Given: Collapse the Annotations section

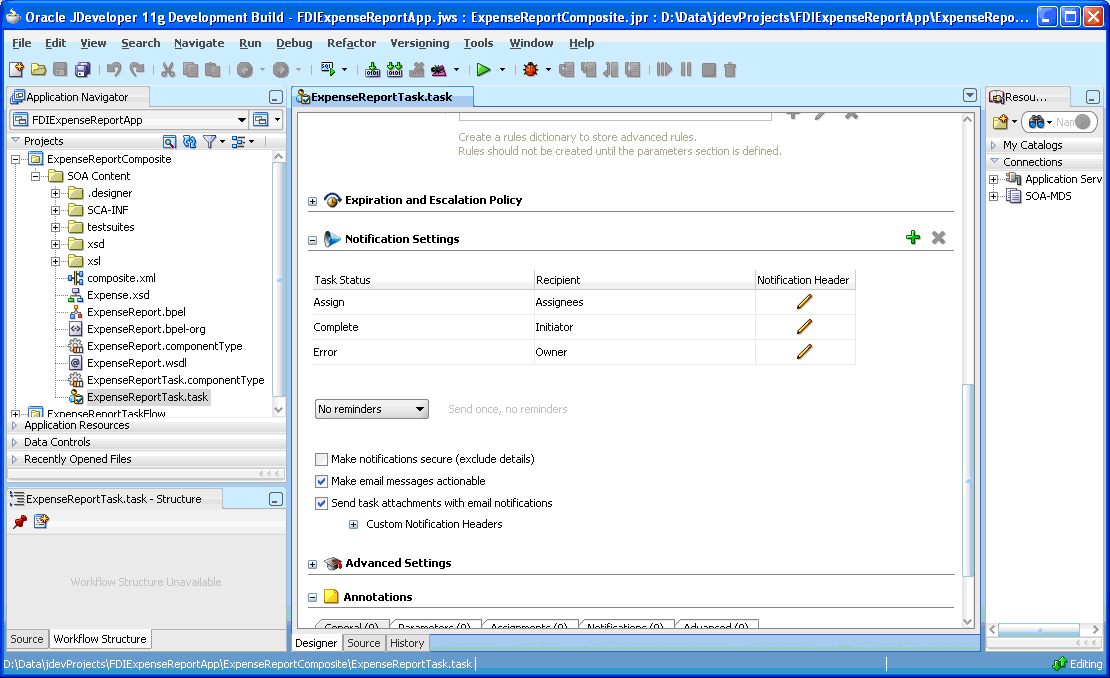Looking at the screenshot, I should 312,597.
